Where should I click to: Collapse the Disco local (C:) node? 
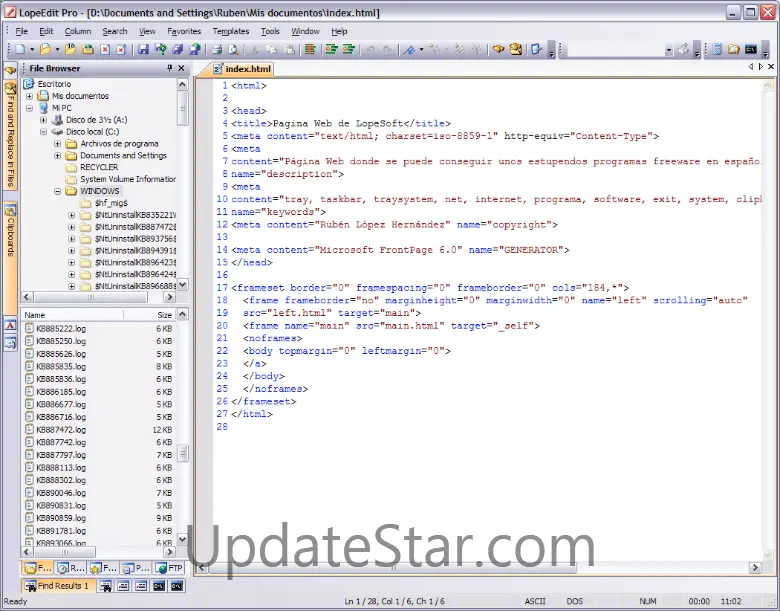pyautogui.click(x=43, y=132)
